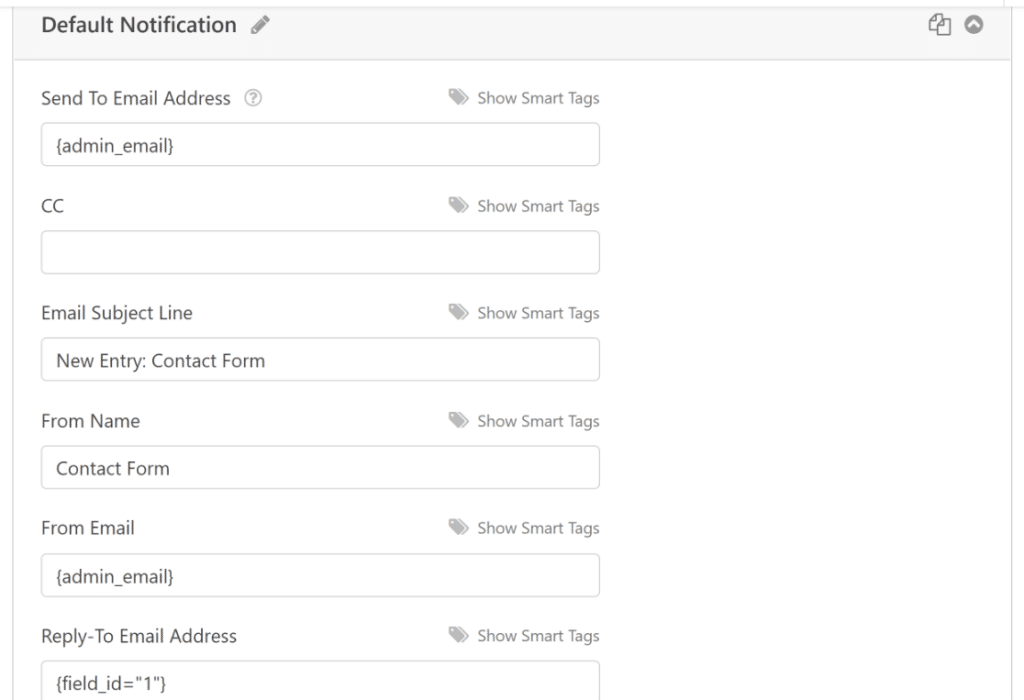Click the From Name input showing Contact Form
1024x700 pixels.
pos(320,467)
